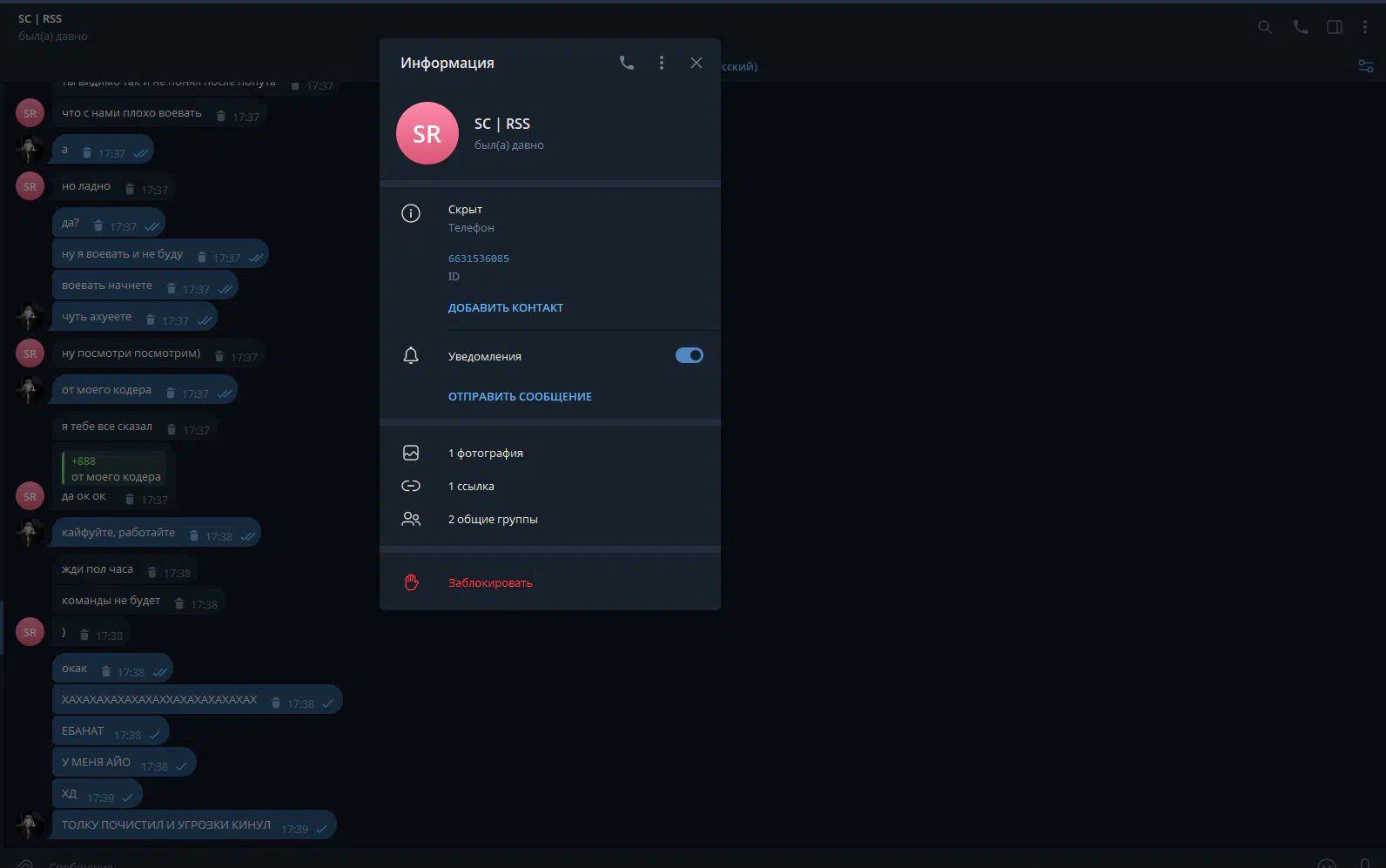Toggle the side panel icon in chat header
The image size is (1386, 868).
1334,27
